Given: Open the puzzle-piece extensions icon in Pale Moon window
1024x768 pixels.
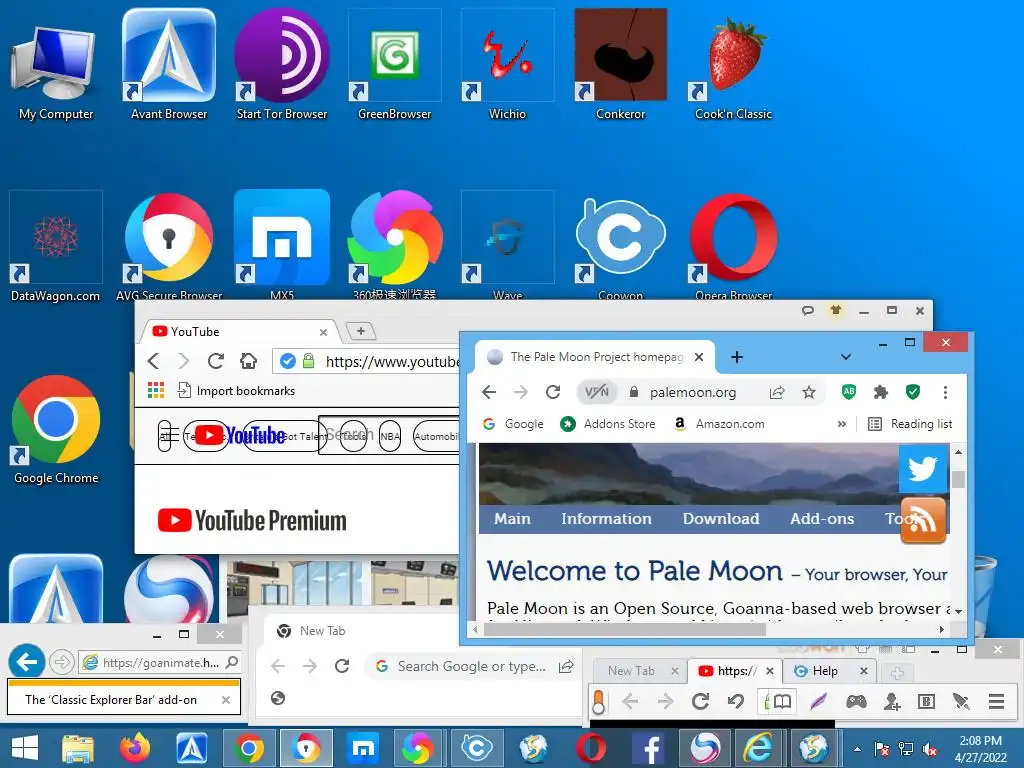Looking at the screenshot, I should 881,392.
